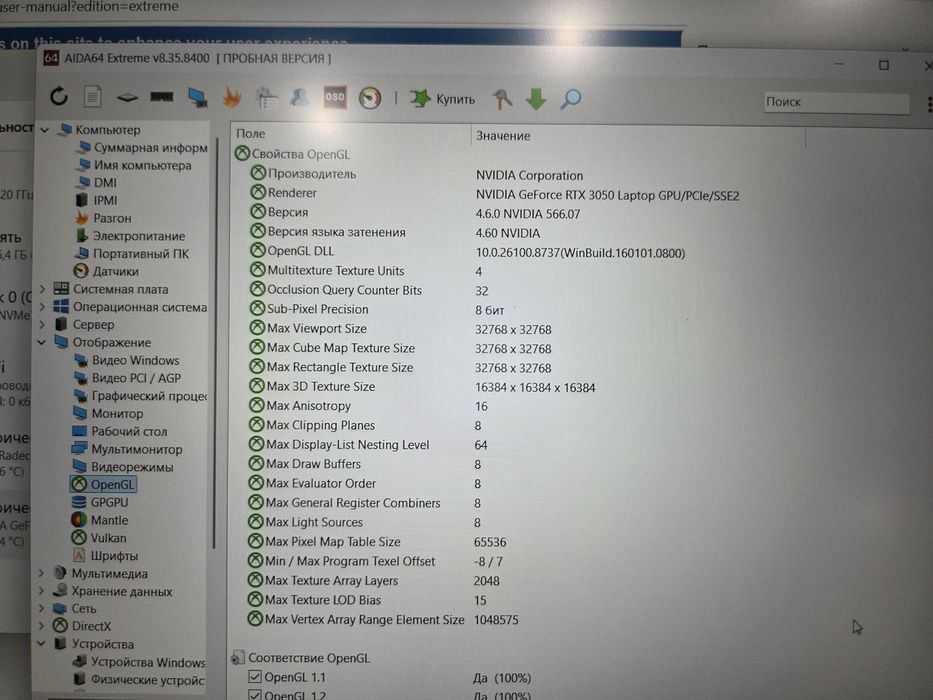Open Электропитание power item
The width and height of the screenshot is (933, 700).
click(130, 236)
